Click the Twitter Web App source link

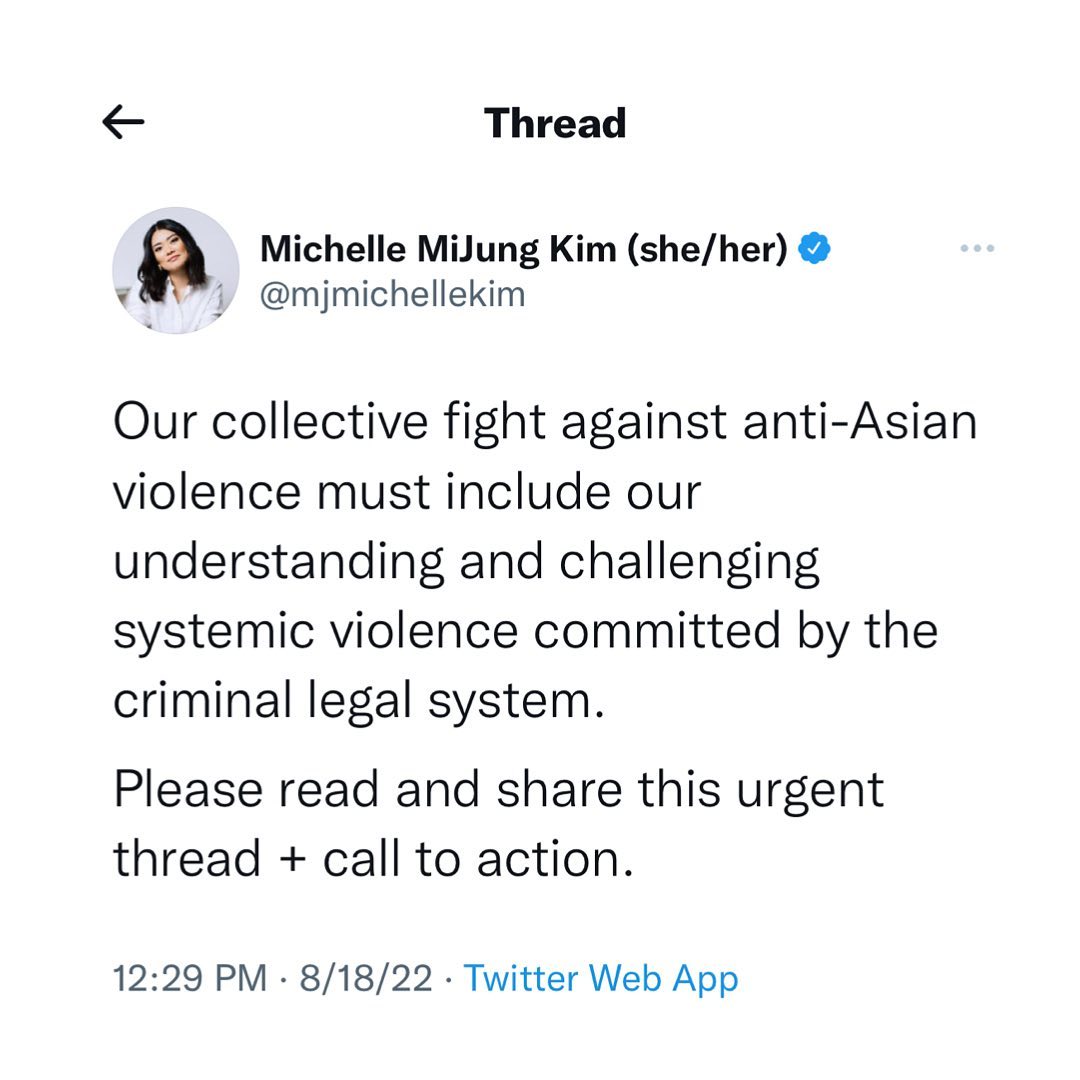click(x=601, y=978)
